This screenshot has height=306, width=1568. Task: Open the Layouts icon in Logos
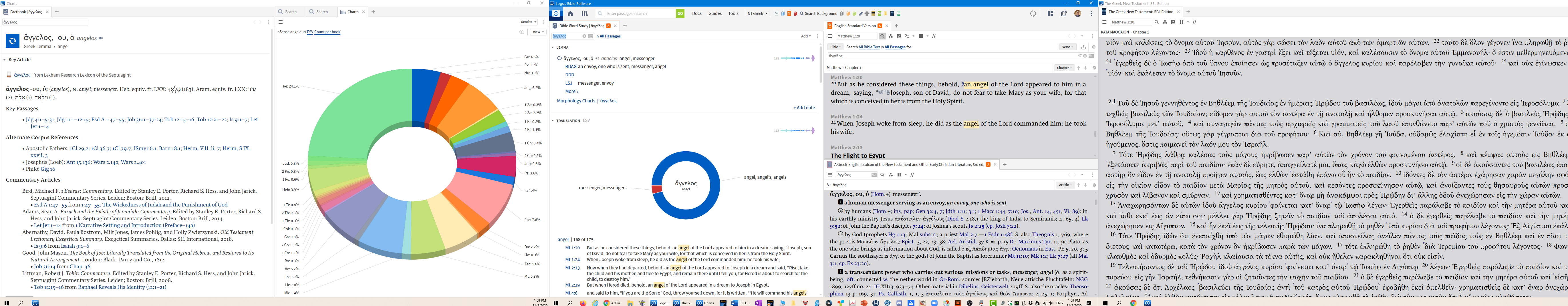click(x=1050, y=13)
